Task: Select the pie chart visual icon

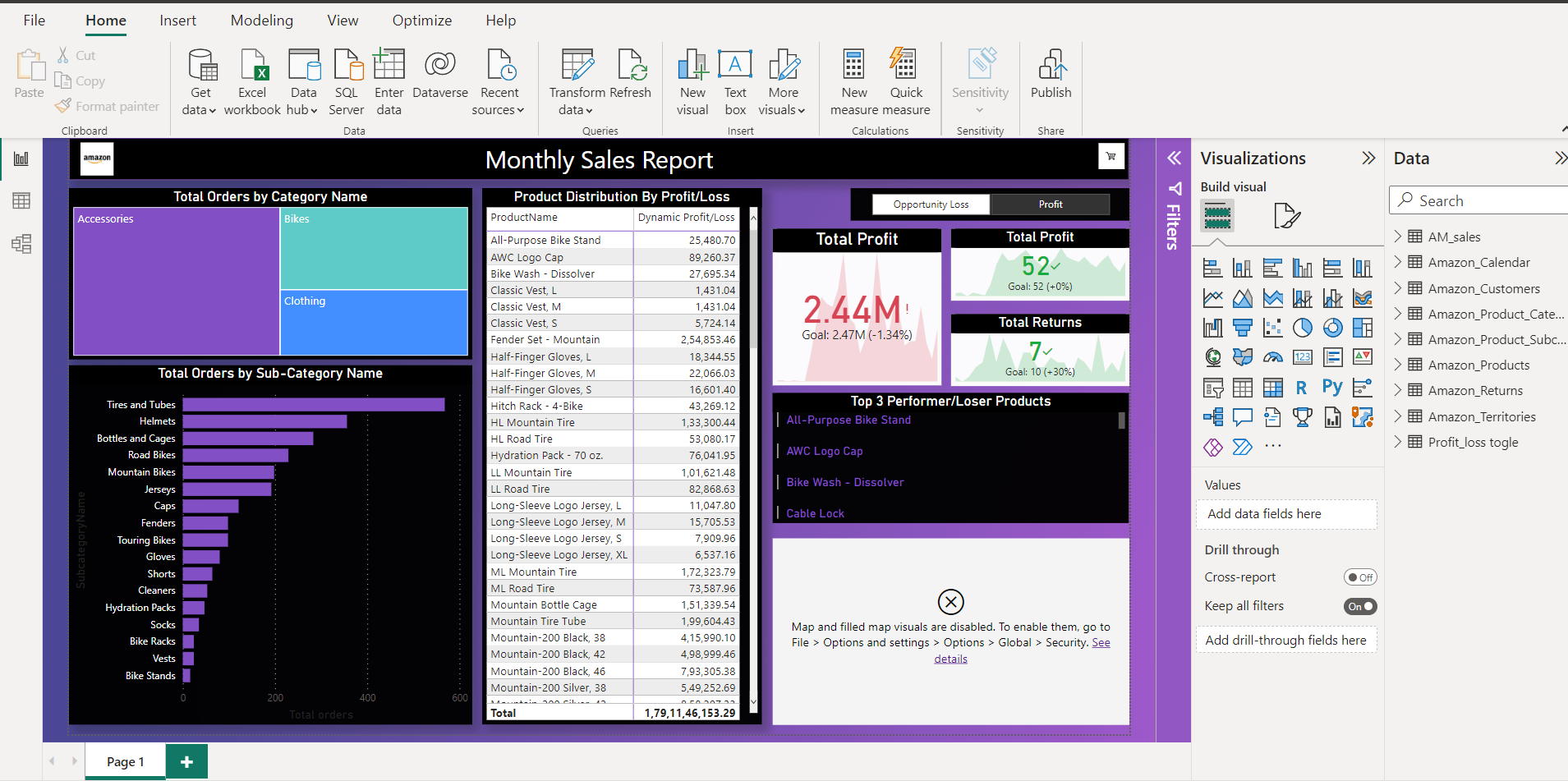Action: point(1302,328)
